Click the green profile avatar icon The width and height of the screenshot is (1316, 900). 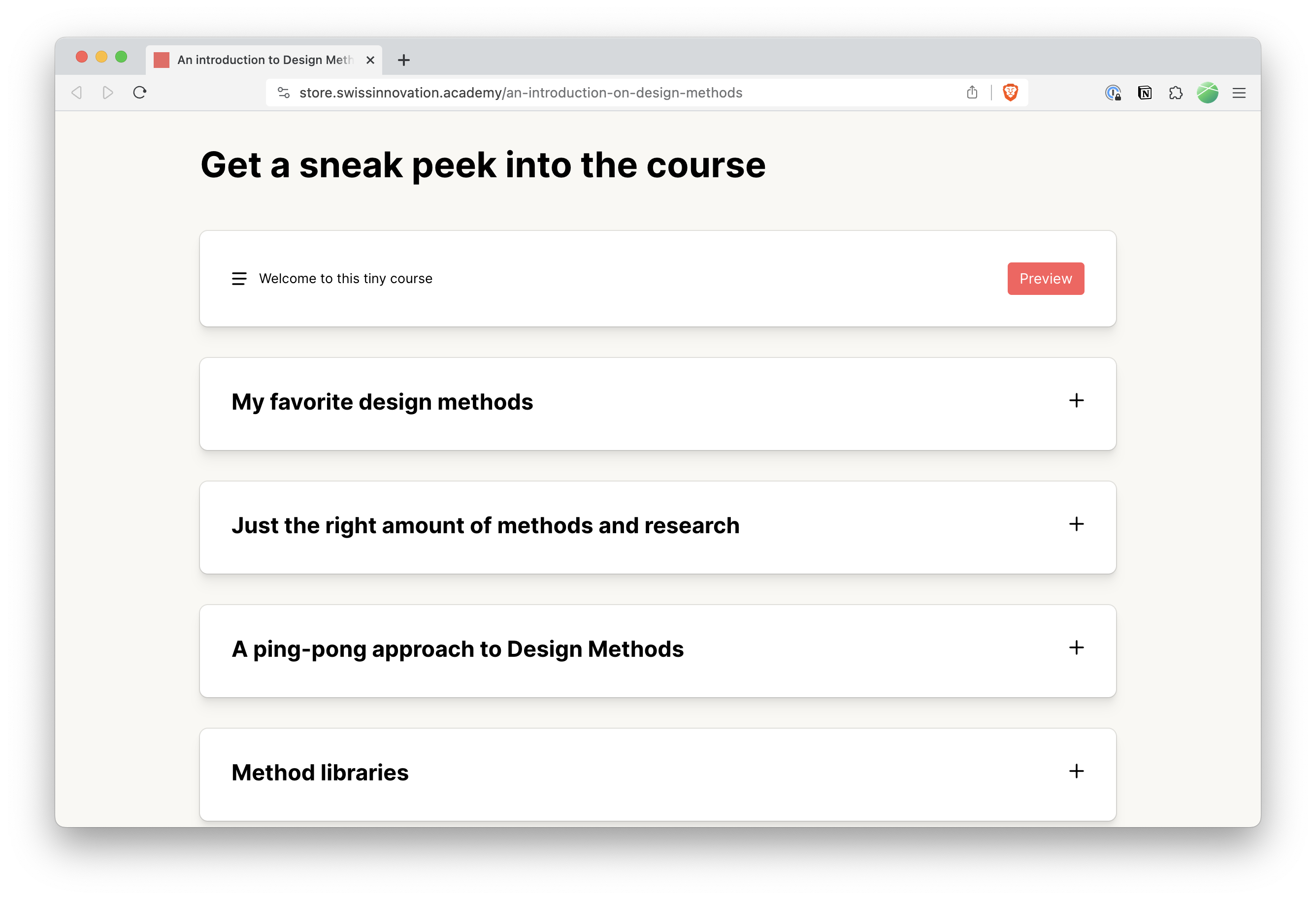(1207, 93)
